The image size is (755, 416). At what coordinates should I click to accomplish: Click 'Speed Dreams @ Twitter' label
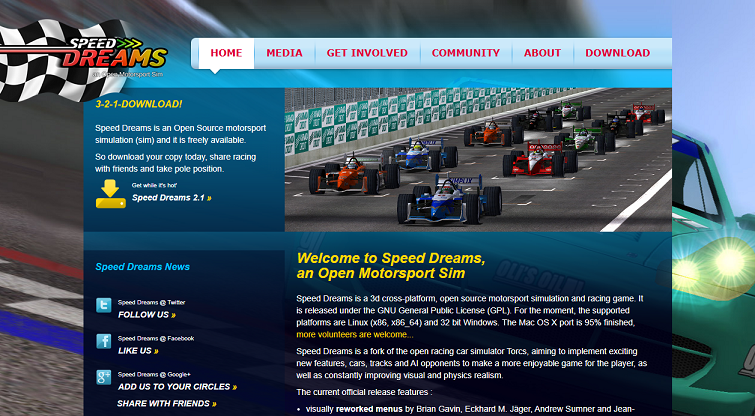tap(152, 302)
